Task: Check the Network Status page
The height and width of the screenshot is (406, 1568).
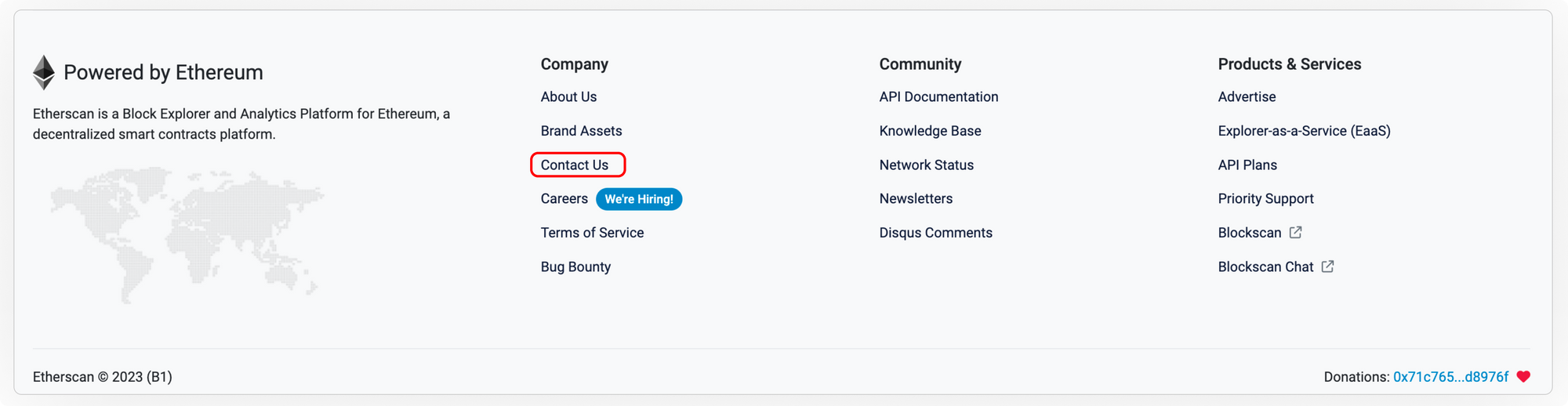Action: pyautogui.click(x=926, y=165)
